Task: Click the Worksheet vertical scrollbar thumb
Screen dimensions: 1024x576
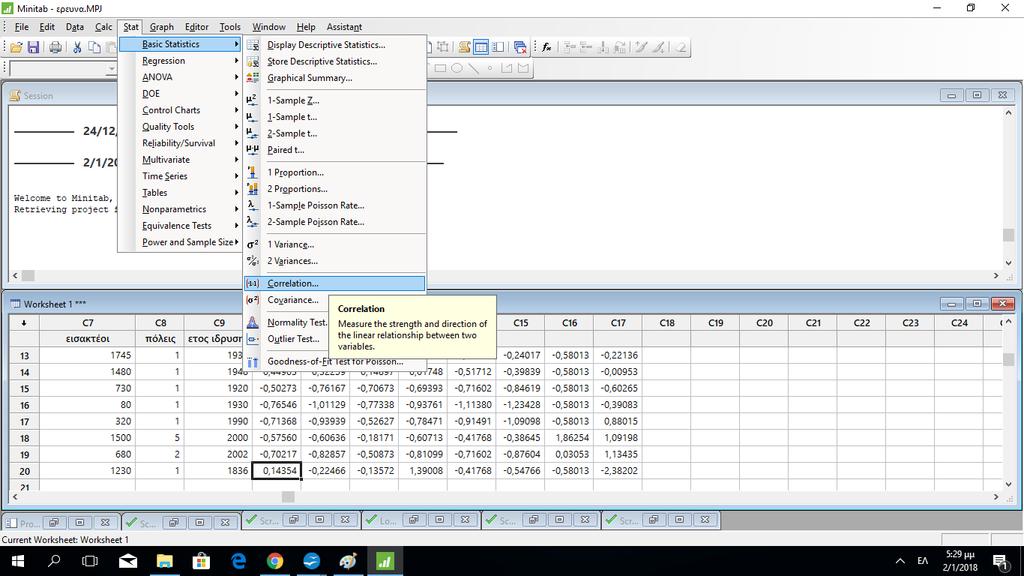Action: point(1008,360)
